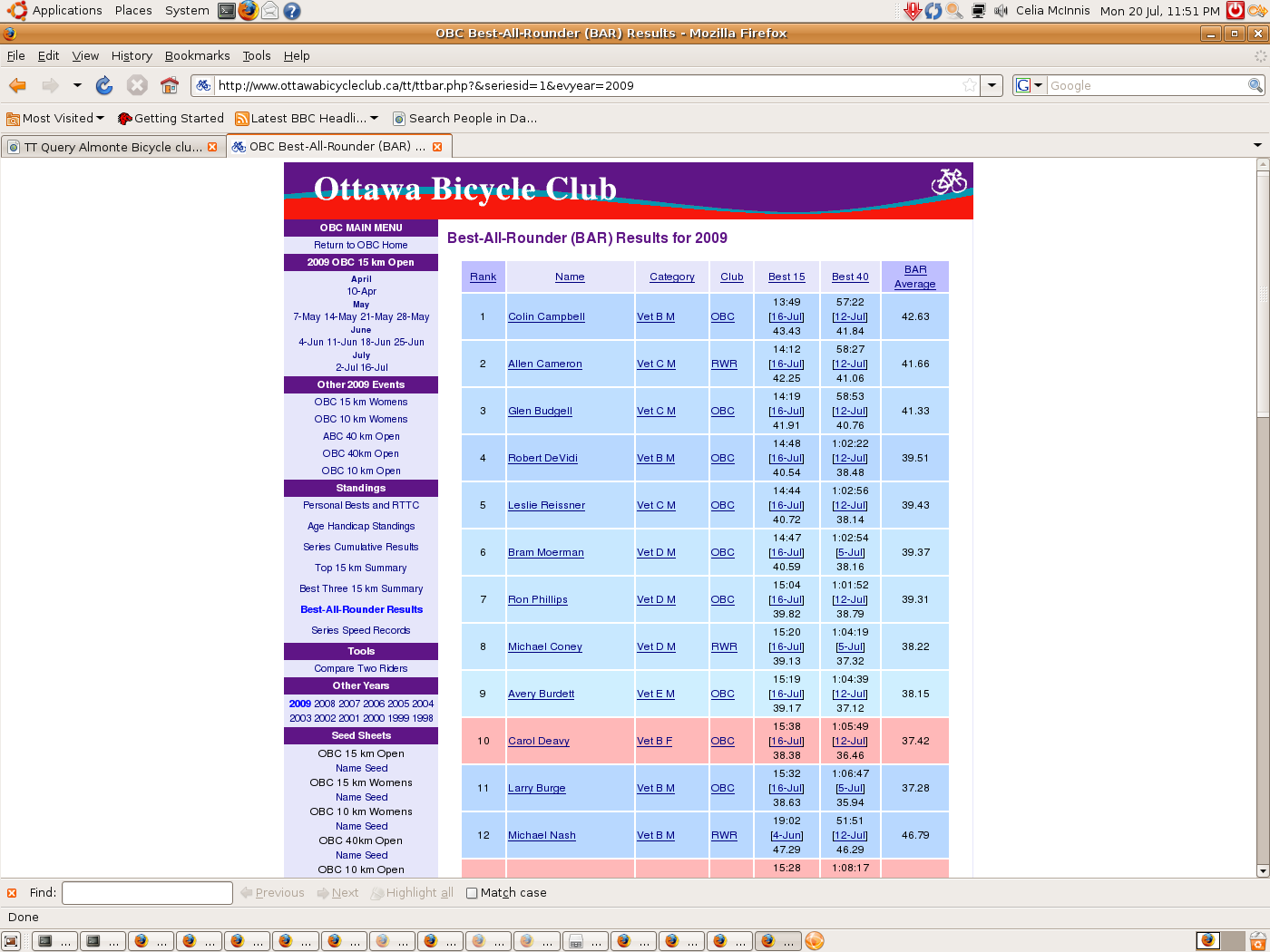Image resolution: width=1270 pixels, height=952 pixels.
Task: Bookmark this page with the star icon
Action: click(970, 85)
